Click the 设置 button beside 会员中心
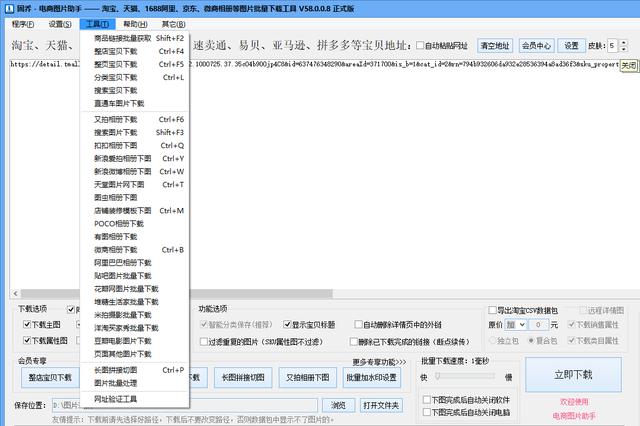The width and height of the screenshot is (640, 426). click(x=571, y=46)
